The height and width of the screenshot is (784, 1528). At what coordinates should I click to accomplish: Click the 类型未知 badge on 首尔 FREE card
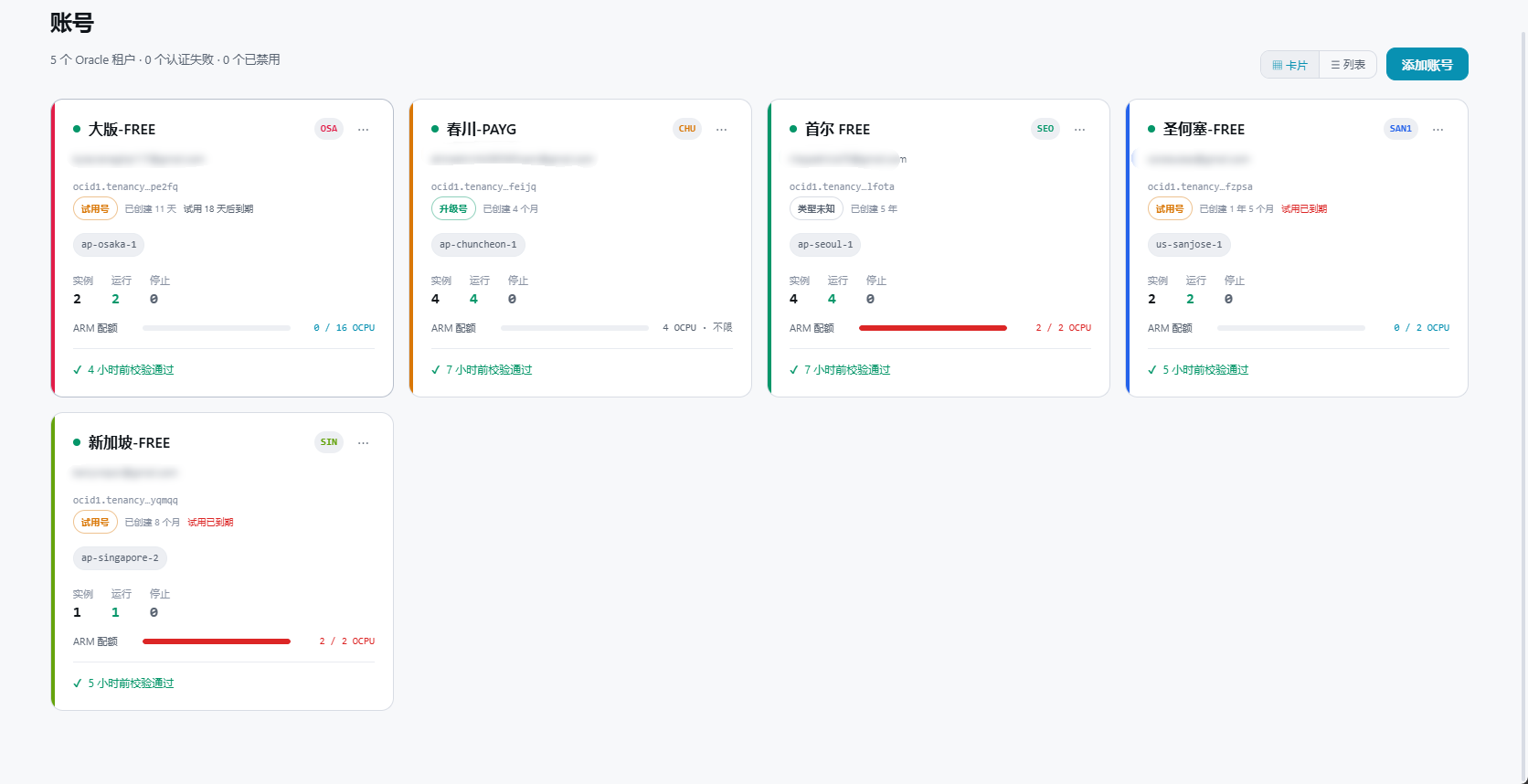pyautogui.click(x=816, y=209)
